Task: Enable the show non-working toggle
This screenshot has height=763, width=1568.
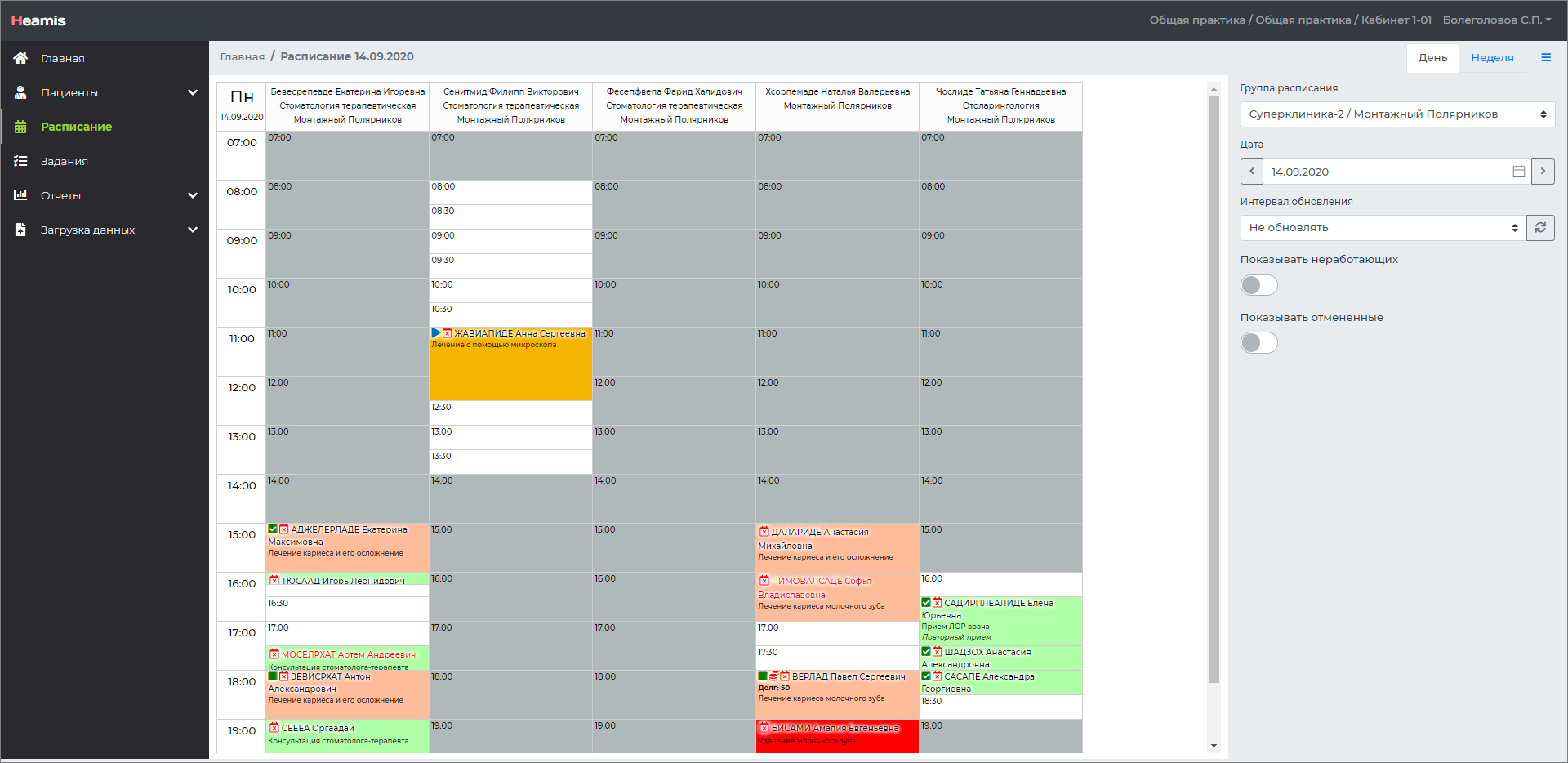Action: pos(1258,285)
